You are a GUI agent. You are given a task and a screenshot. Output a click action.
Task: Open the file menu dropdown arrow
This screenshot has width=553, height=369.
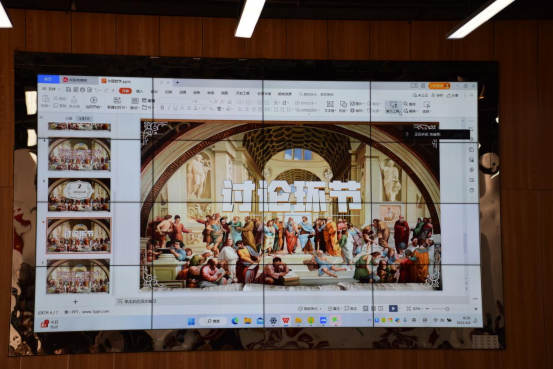point(59,89)
